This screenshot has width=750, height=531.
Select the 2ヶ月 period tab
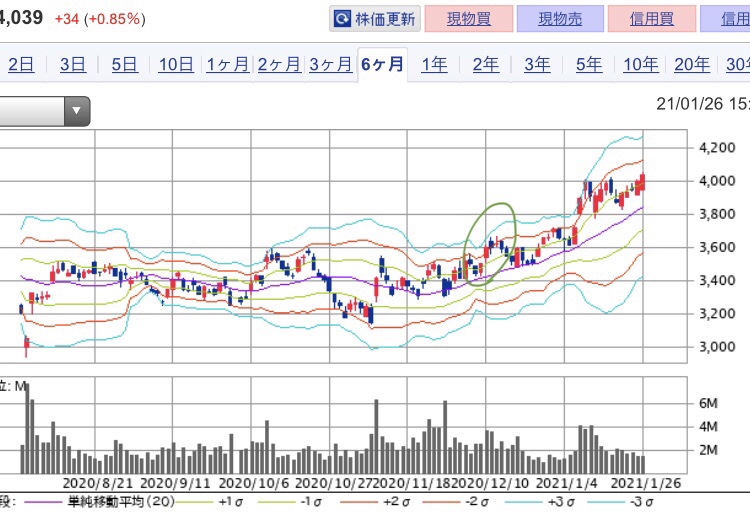click(x=279, y=65)
